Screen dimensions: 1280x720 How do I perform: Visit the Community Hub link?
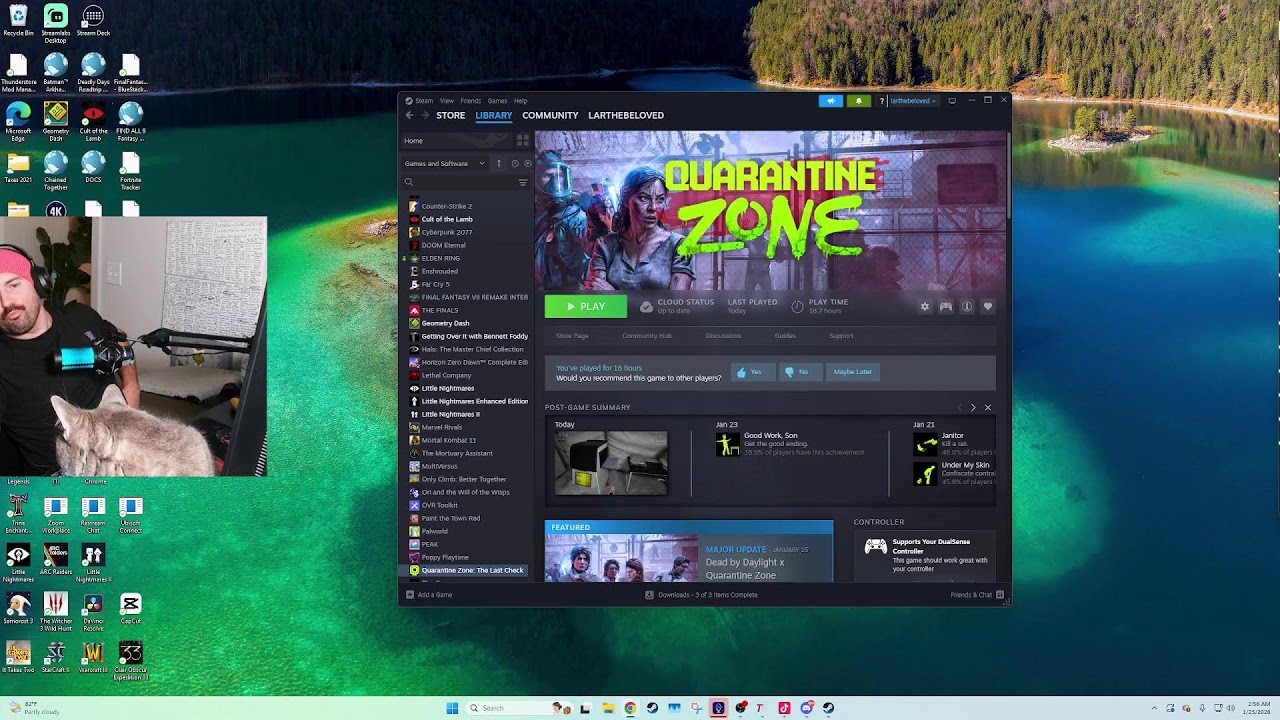pos(647,336)
